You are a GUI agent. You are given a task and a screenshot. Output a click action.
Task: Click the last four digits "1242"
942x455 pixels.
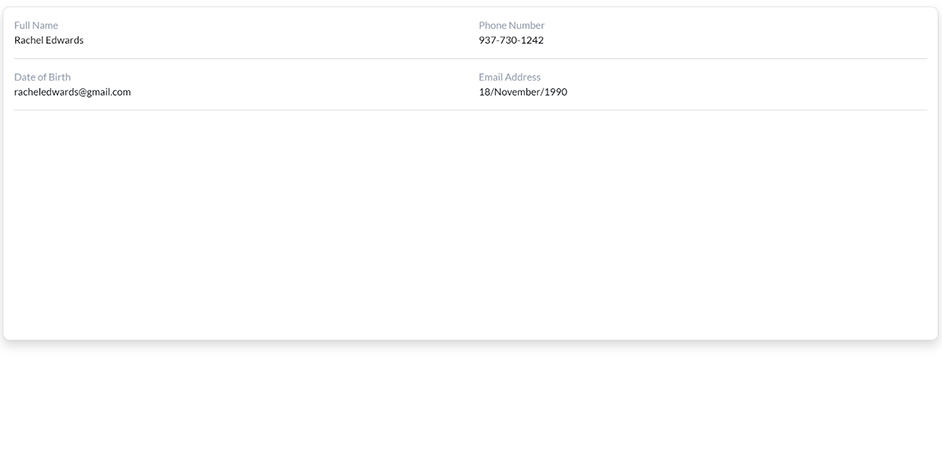[532, 40]
